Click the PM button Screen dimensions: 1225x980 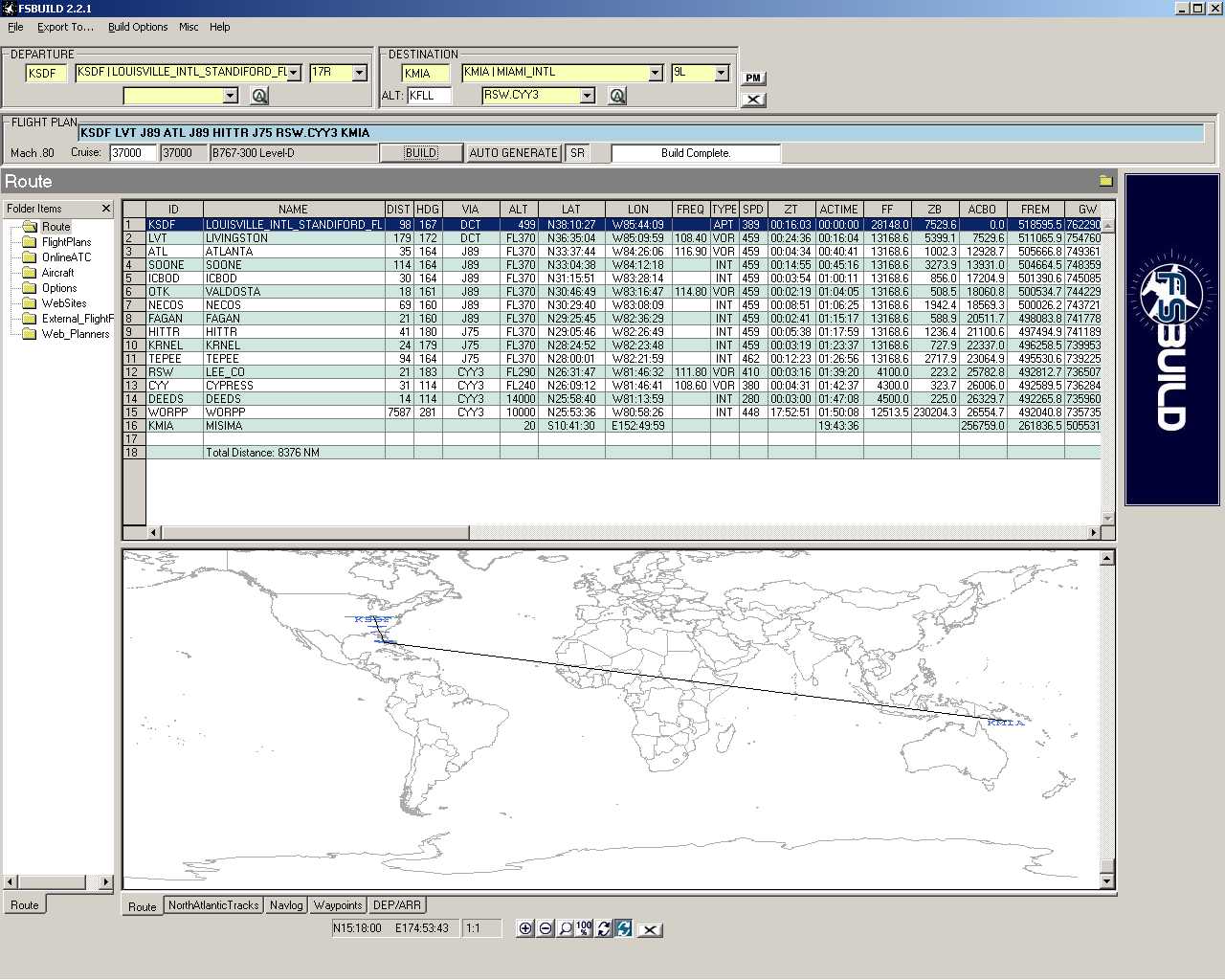(753, 78)
